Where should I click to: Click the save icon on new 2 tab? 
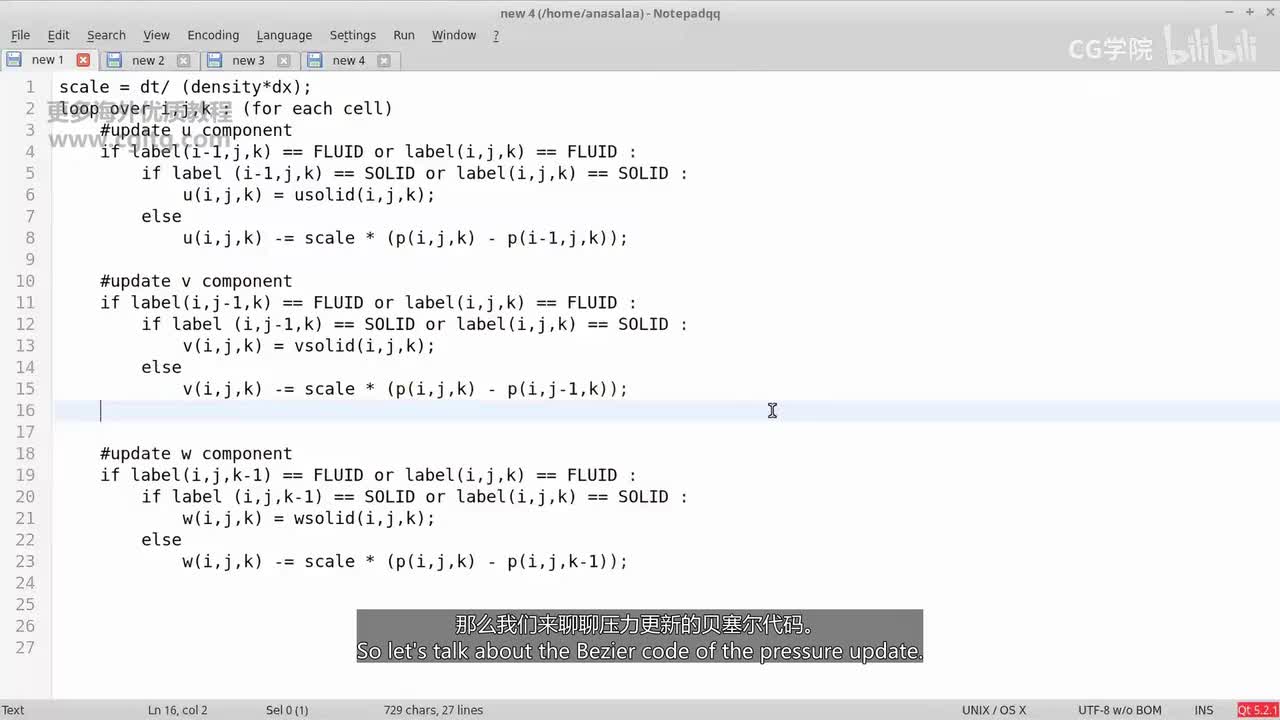coord(114,61)
